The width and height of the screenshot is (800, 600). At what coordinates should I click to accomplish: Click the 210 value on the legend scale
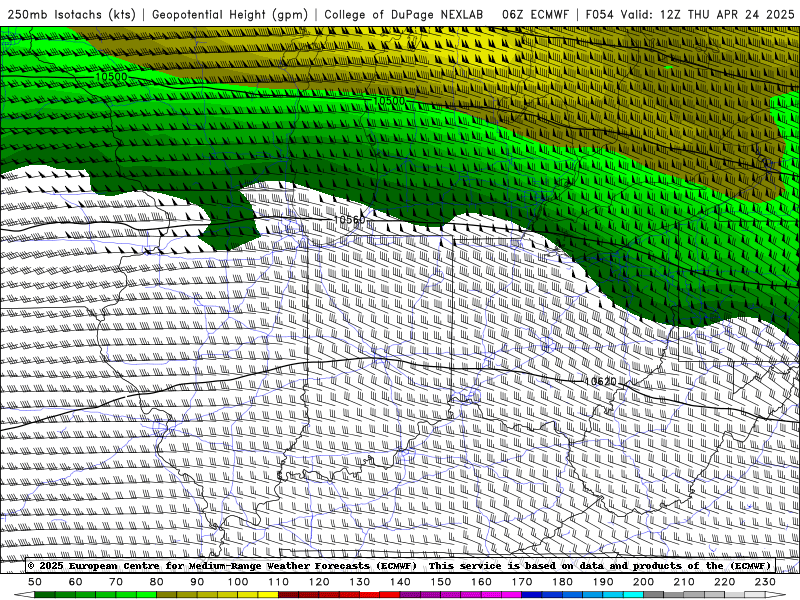point(684,582)
